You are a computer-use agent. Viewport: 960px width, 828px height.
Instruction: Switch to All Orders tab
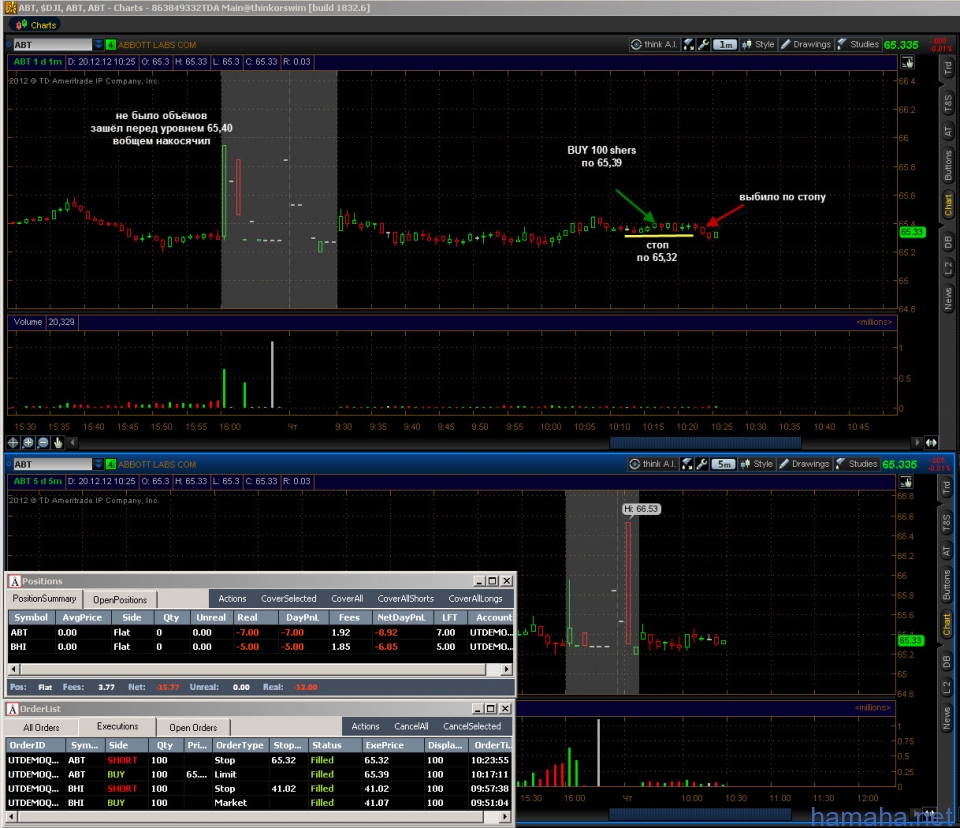[x=42, y=728]
